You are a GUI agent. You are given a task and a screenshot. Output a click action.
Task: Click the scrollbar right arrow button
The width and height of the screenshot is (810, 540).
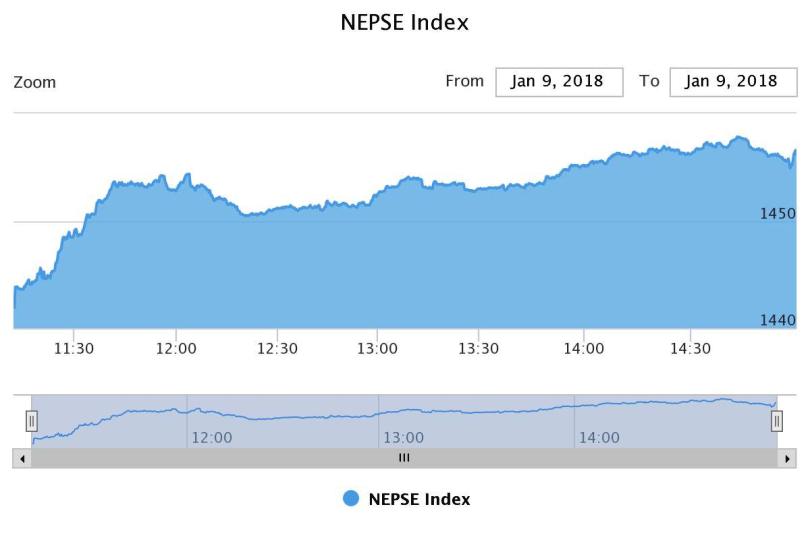click(788, 458)
